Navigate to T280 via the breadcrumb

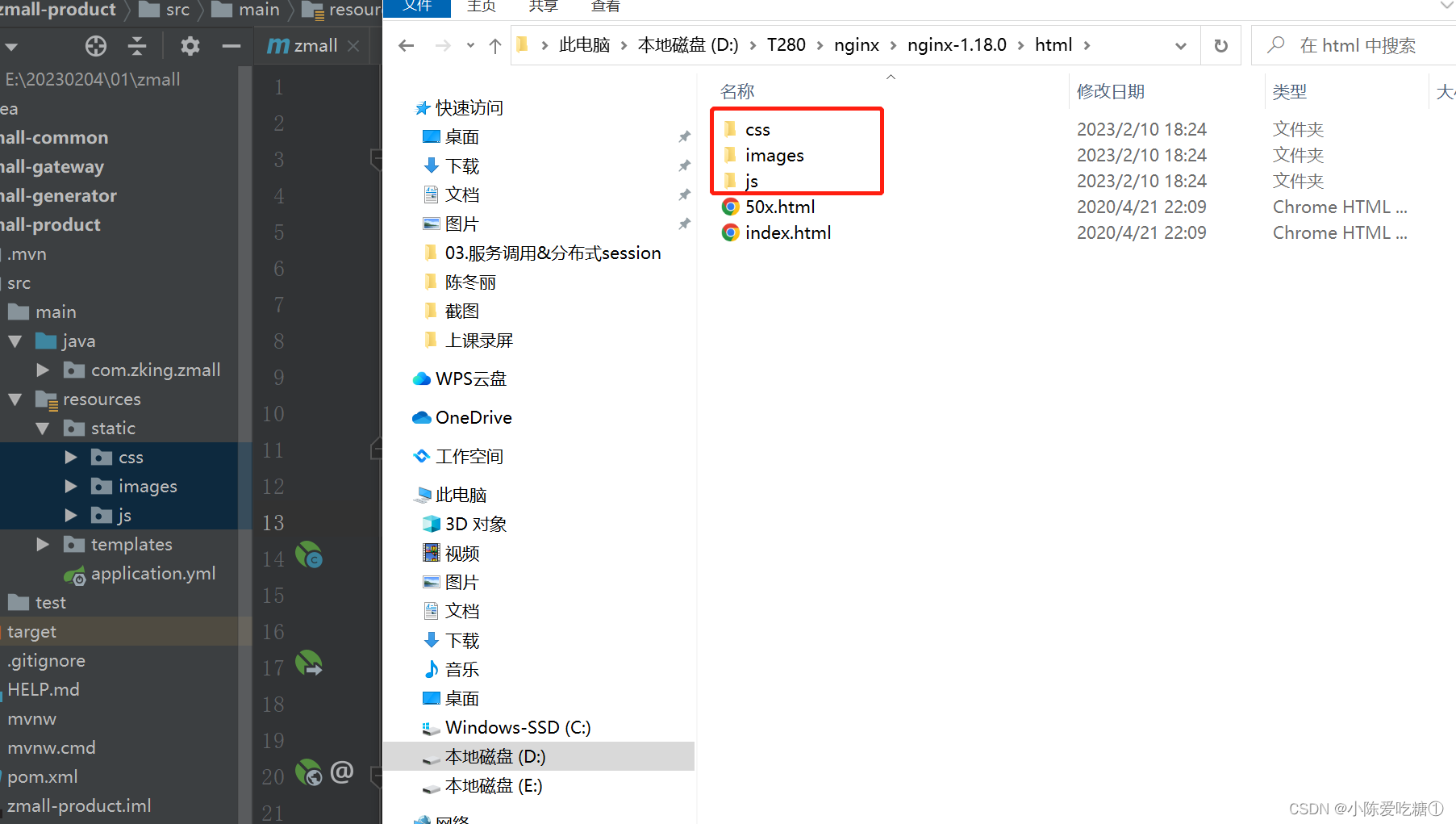(x=786, y=44)
